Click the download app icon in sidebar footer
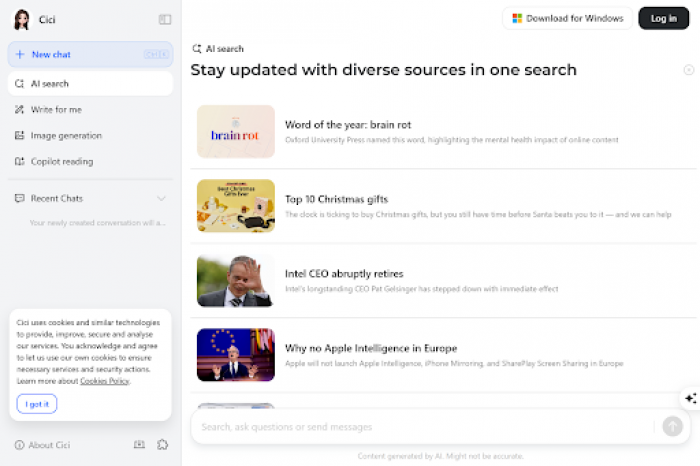The width and height of the screenshot is (700, 466). [139, 445]
